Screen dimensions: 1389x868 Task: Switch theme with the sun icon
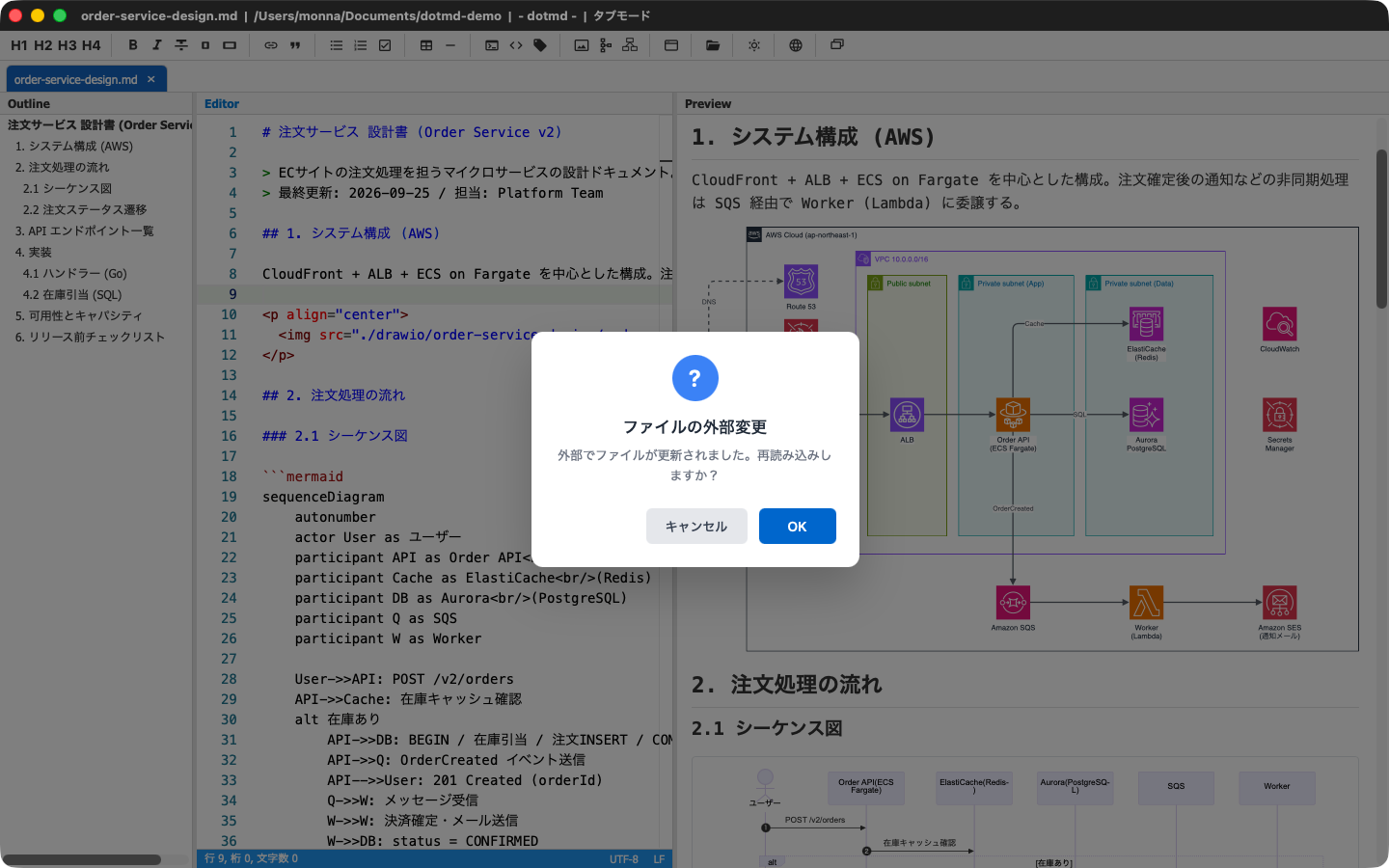click(x=754, y=45)
